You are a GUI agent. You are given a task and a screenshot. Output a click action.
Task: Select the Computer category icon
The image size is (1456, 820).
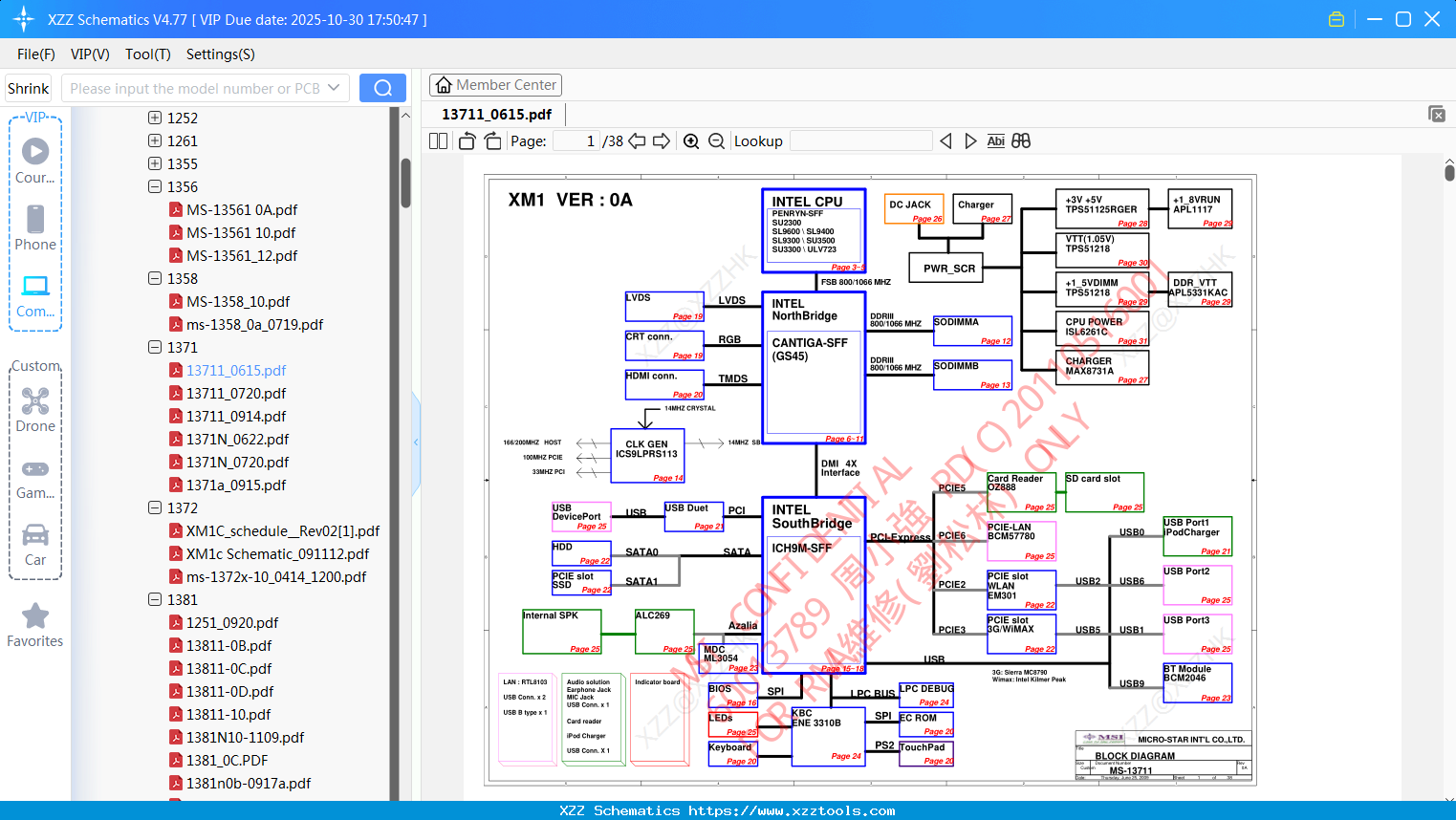35,286
